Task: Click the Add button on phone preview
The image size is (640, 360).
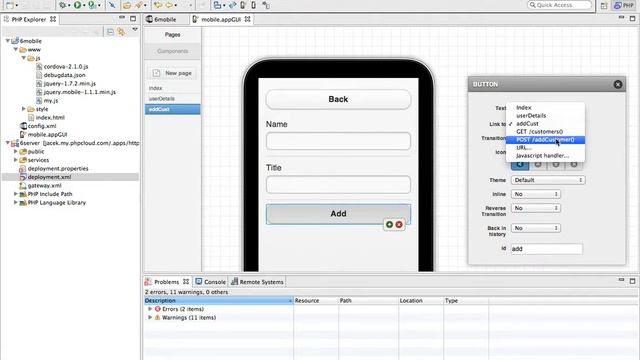Action: 338,214
